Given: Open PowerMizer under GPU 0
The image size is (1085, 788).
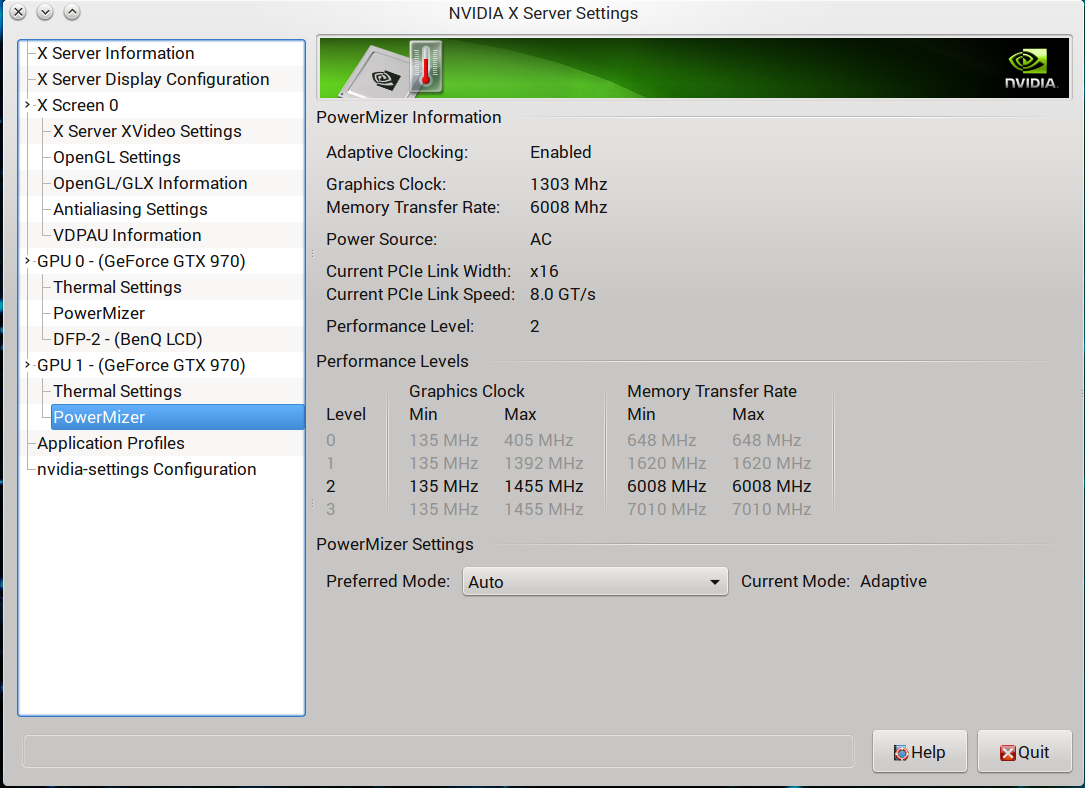Looking at the screenshot, I should pyautogui.click(x=99, y=313).
